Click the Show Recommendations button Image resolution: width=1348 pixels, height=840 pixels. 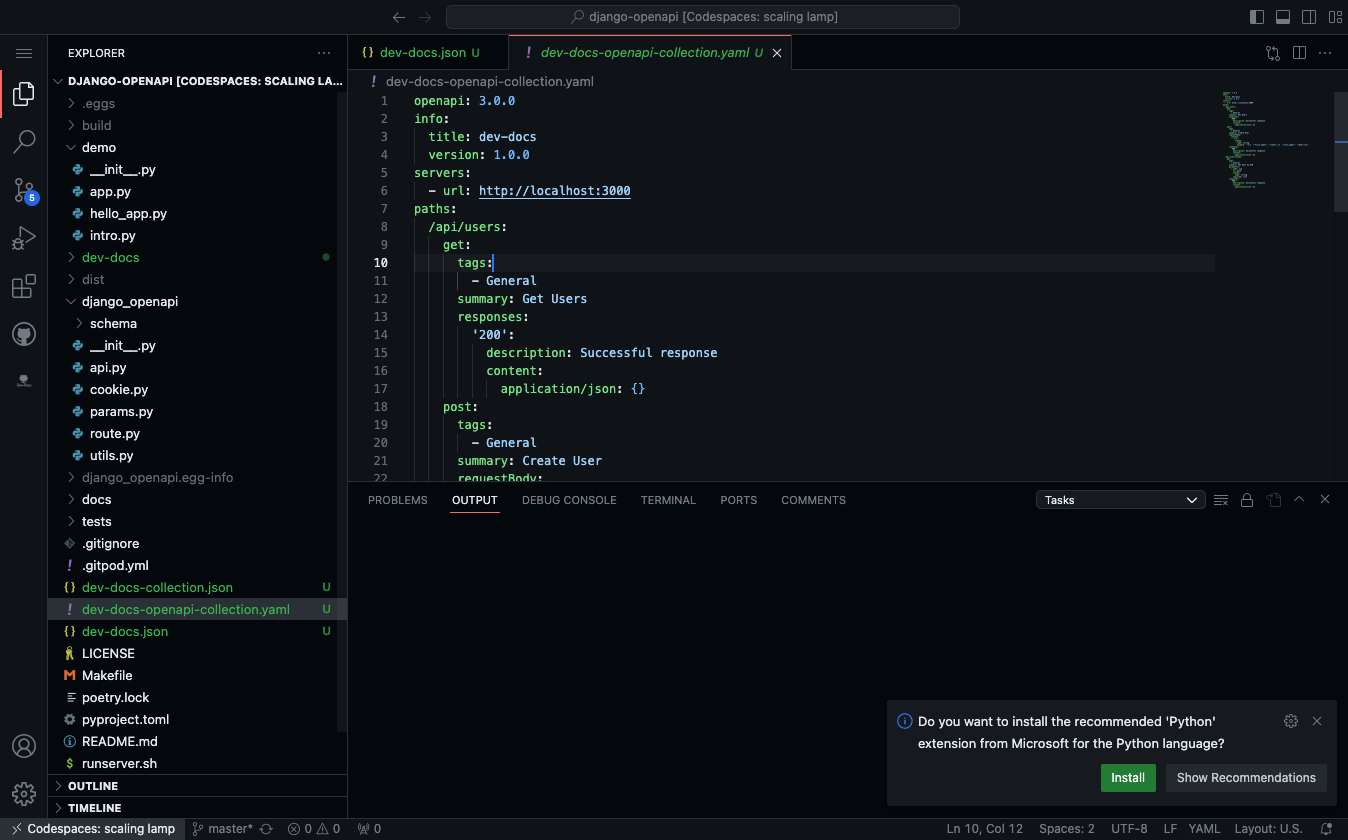1246,778
